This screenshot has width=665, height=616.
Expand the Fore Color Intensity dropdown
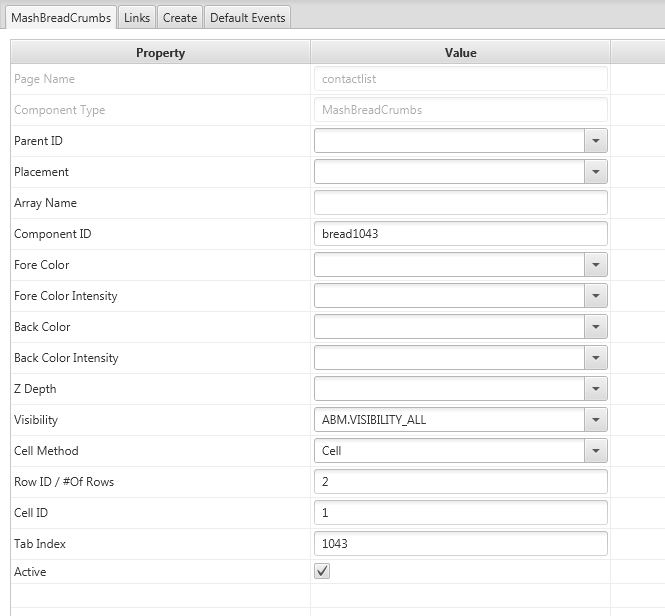coord(596,296)
